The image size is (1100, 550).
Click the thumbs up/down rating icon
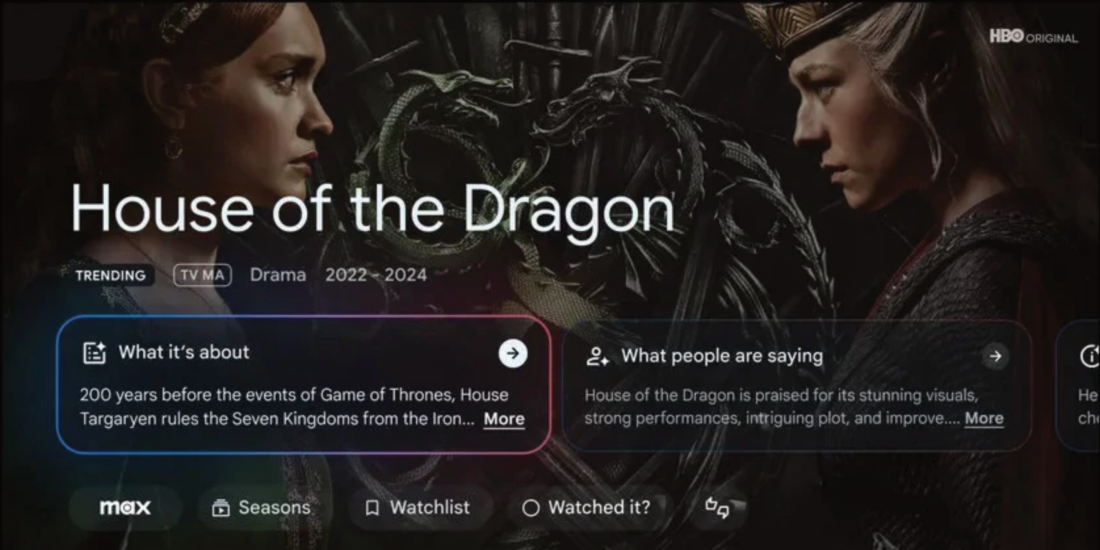[x=717, y=507]
